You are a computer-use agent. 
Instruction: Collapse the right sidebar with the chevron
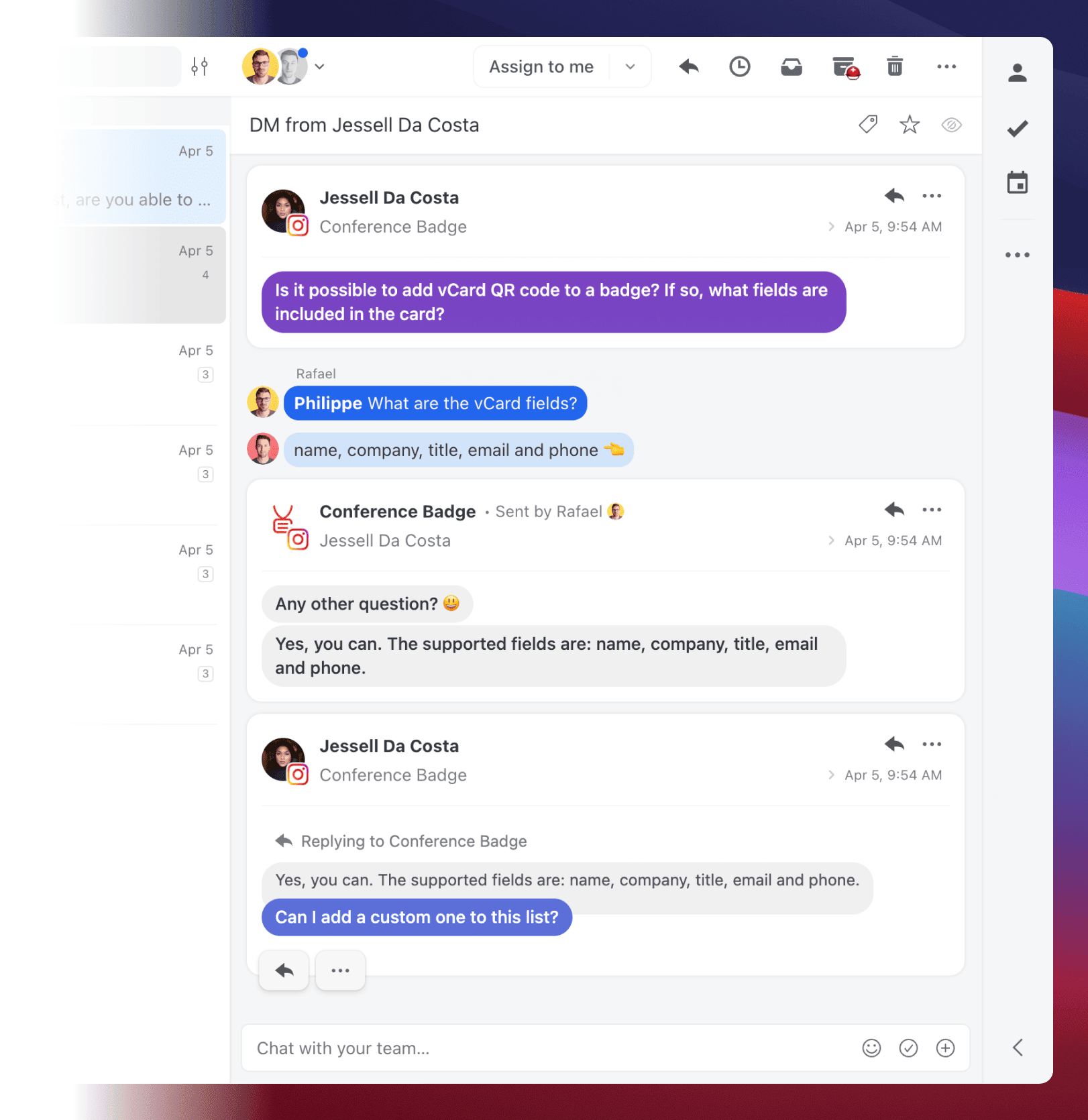click(1018, 1048)
